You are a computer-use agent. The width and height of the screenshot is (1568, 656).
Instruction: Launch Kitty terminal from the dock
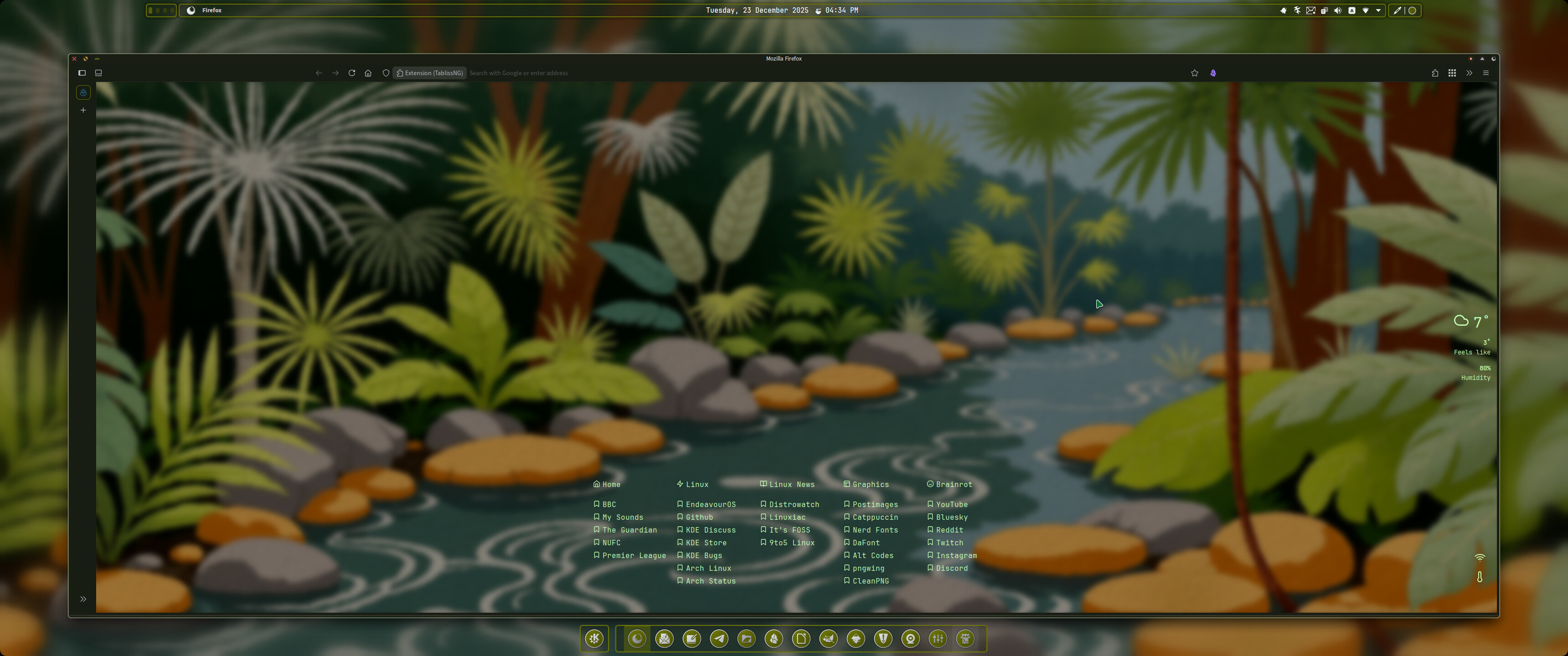(x=965, y=638)
